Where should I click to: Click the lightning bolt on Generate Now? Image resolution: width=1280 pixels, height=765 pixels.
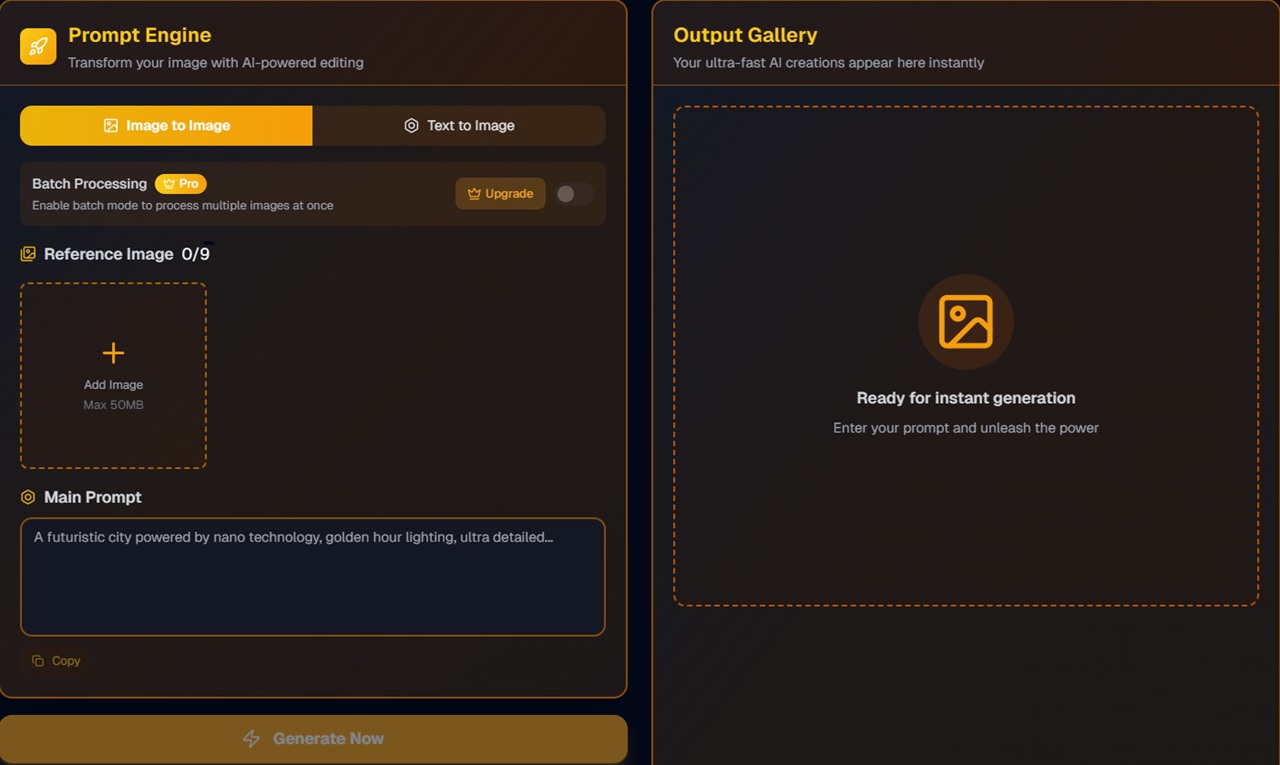[252, 739]
